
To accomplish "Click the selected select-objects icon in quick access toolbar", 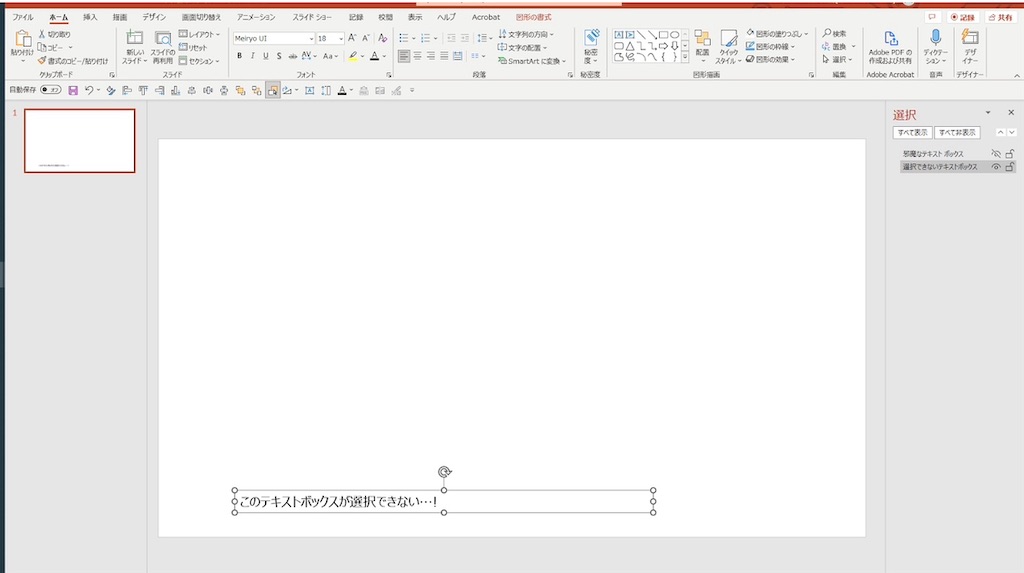I will click(x=272, y=91).
